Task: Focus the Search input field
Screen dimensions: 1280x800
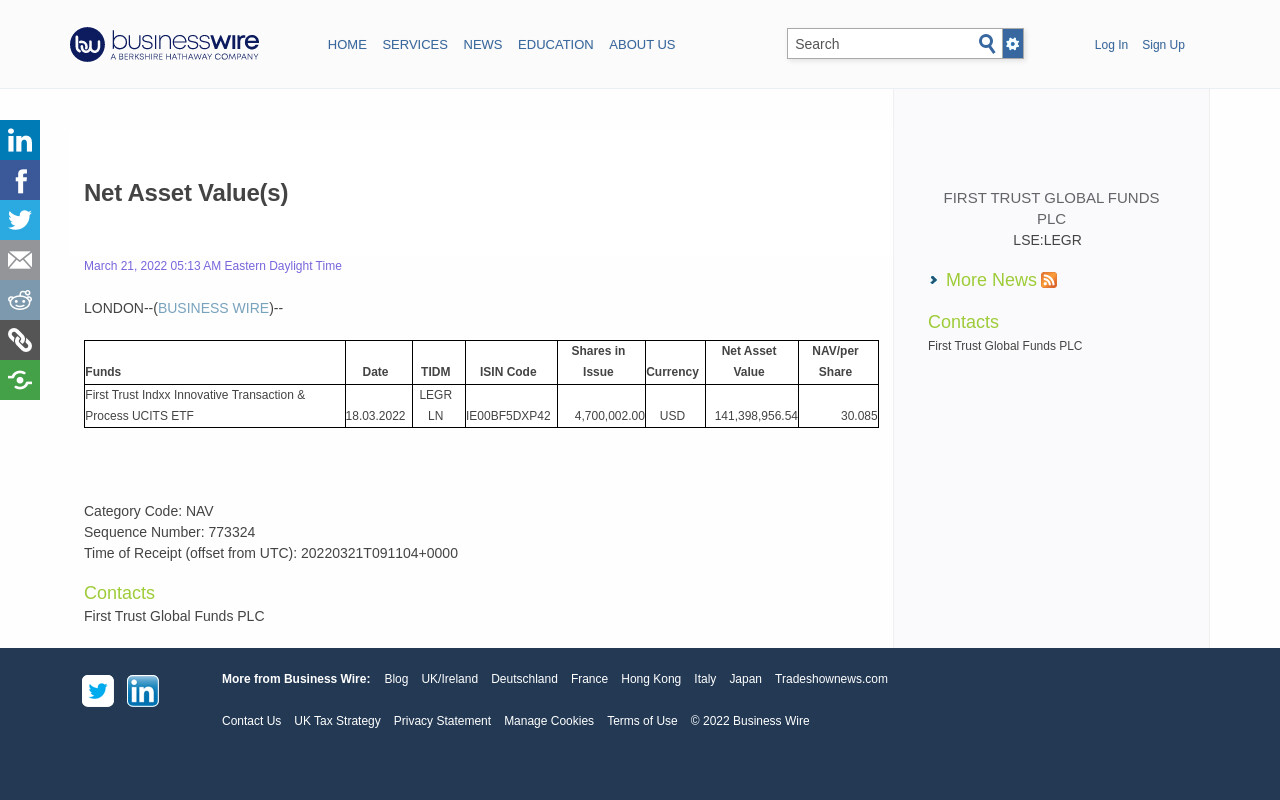Action: tap(882, 44)
